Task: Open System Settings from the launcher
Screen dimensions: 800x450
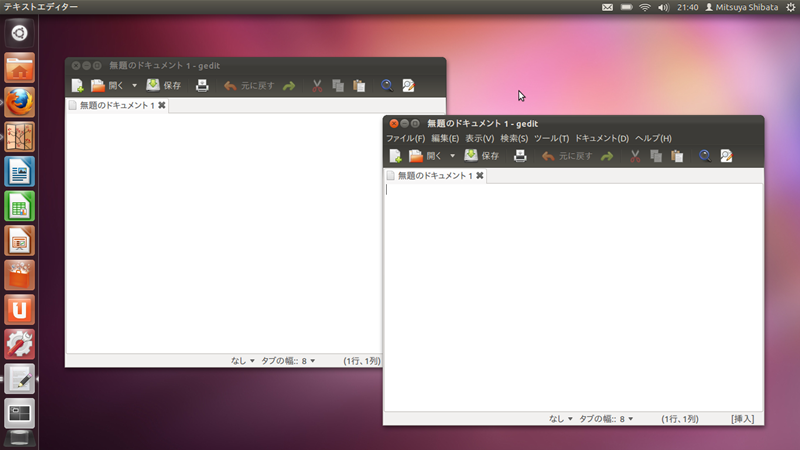Action: tap(19, 344)
